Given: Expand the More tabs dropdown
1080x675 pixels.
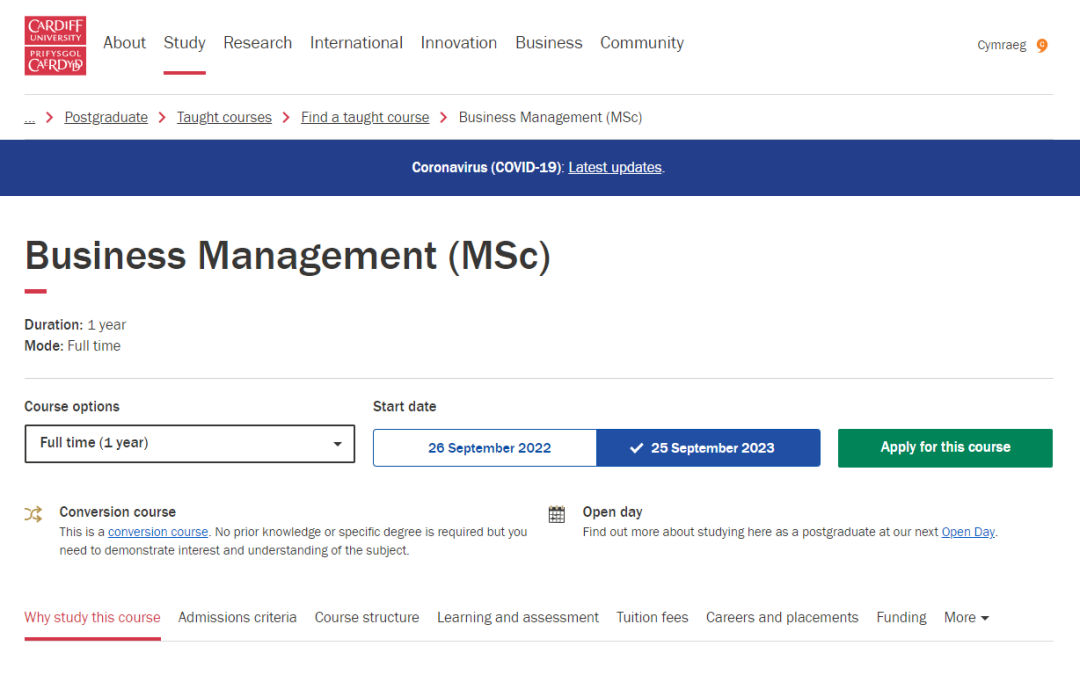Looking at the screenshot, I should (x=966, y=617).
